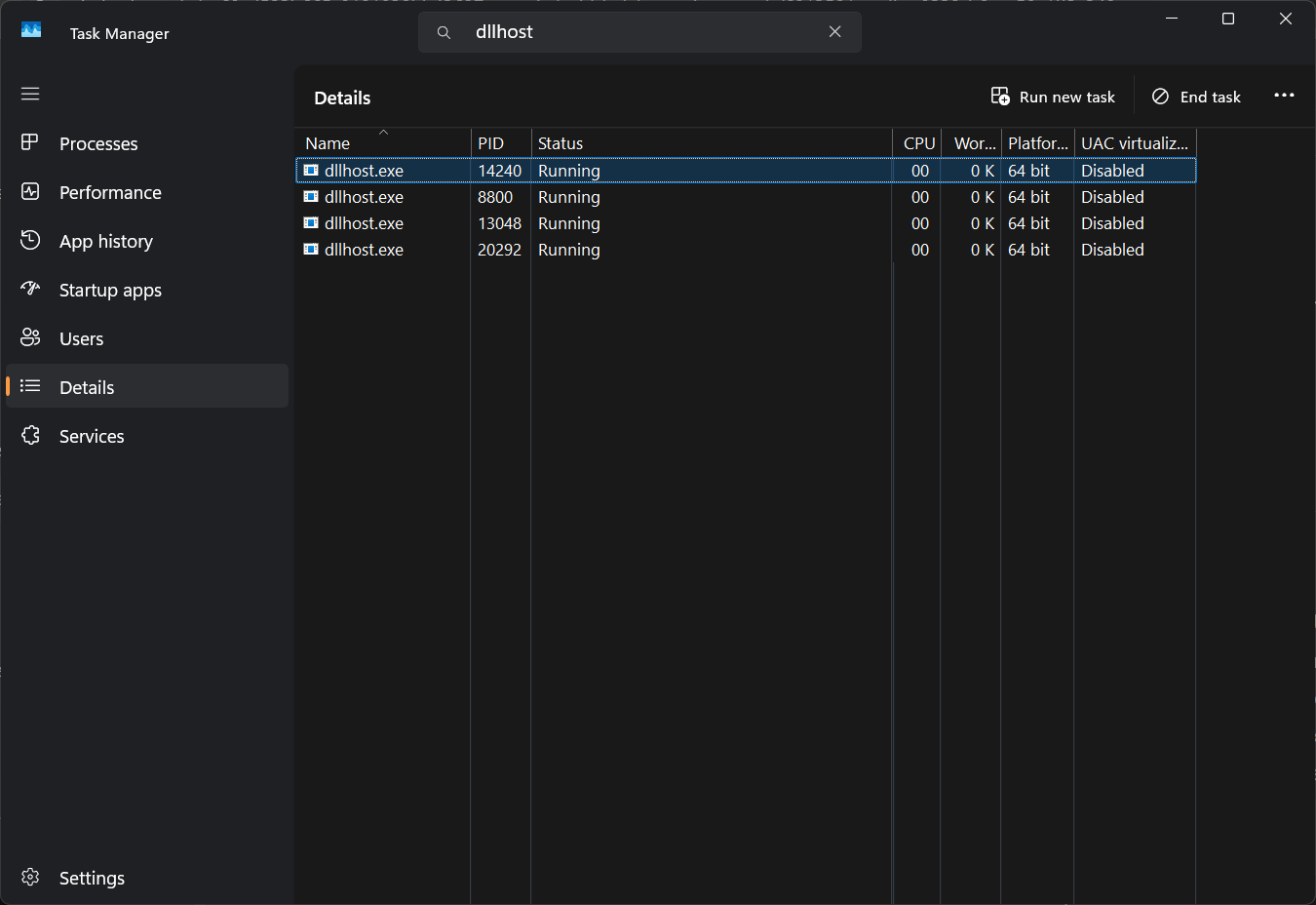Open the Services page

tap(92, 436)
